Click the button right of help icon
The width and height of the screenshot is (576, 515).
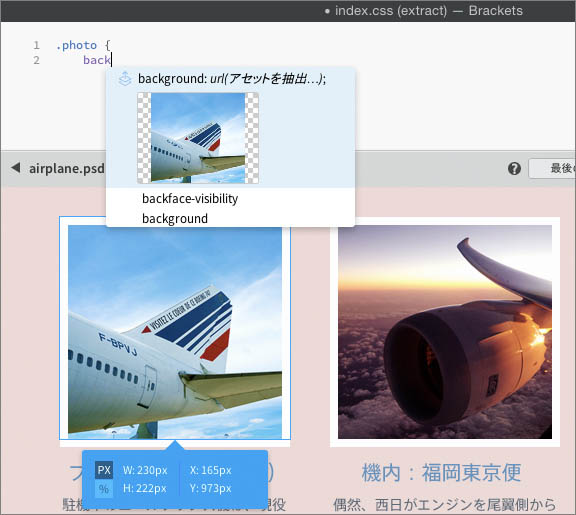(552, 169)
